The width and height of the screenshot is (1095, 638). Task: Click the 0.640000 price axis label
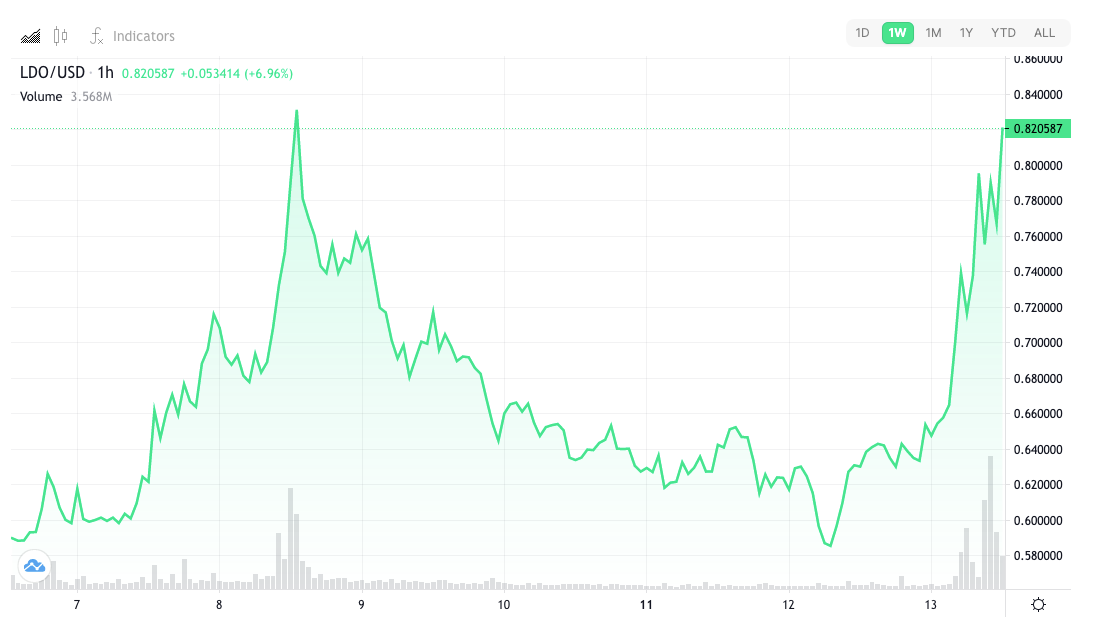point(1038,450)
